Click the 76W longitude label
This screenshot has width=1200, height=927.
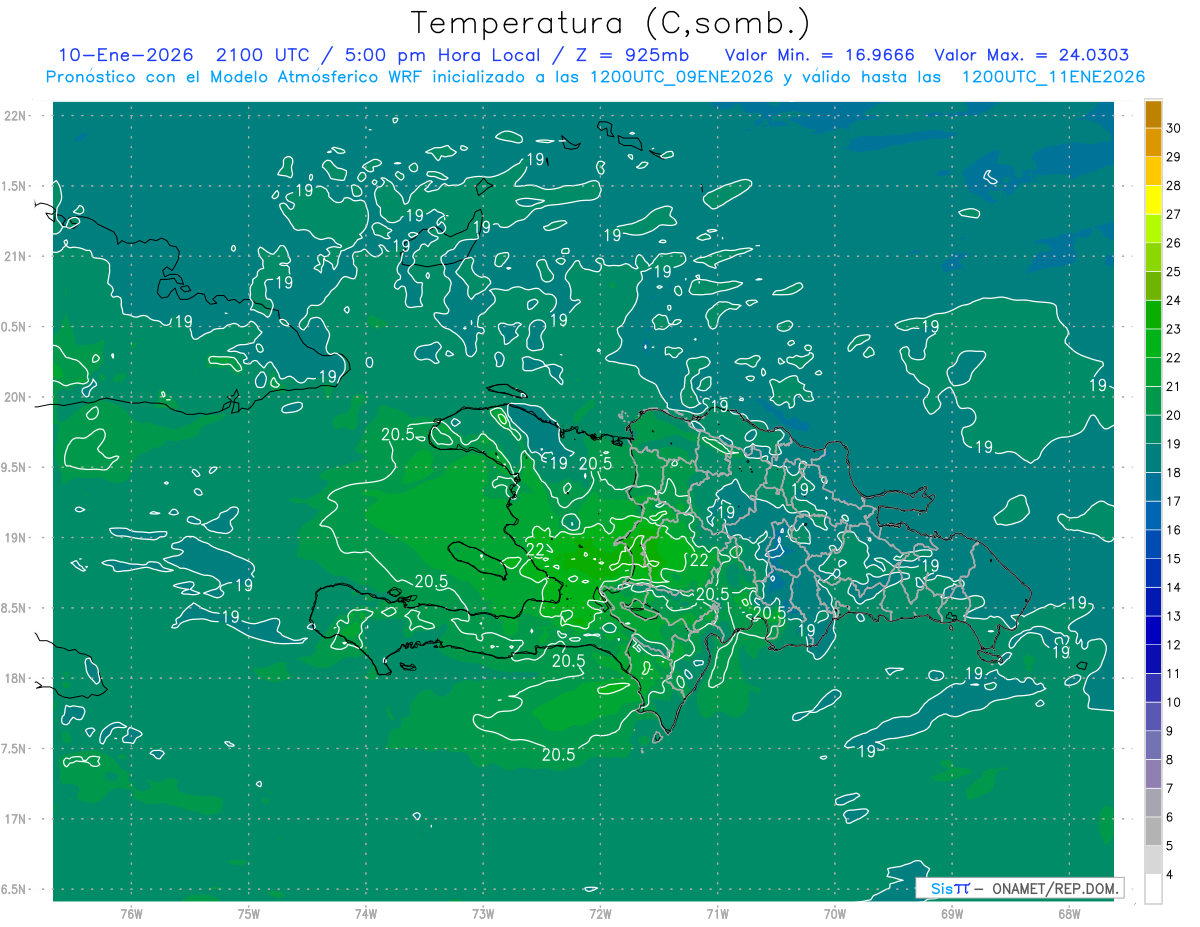(x=131, y=914)
